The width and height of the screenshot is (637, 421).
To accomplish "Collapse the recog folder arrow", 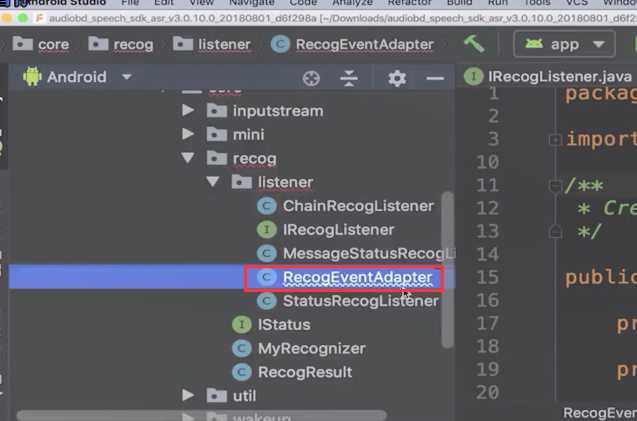I will (x=188, y=158).
